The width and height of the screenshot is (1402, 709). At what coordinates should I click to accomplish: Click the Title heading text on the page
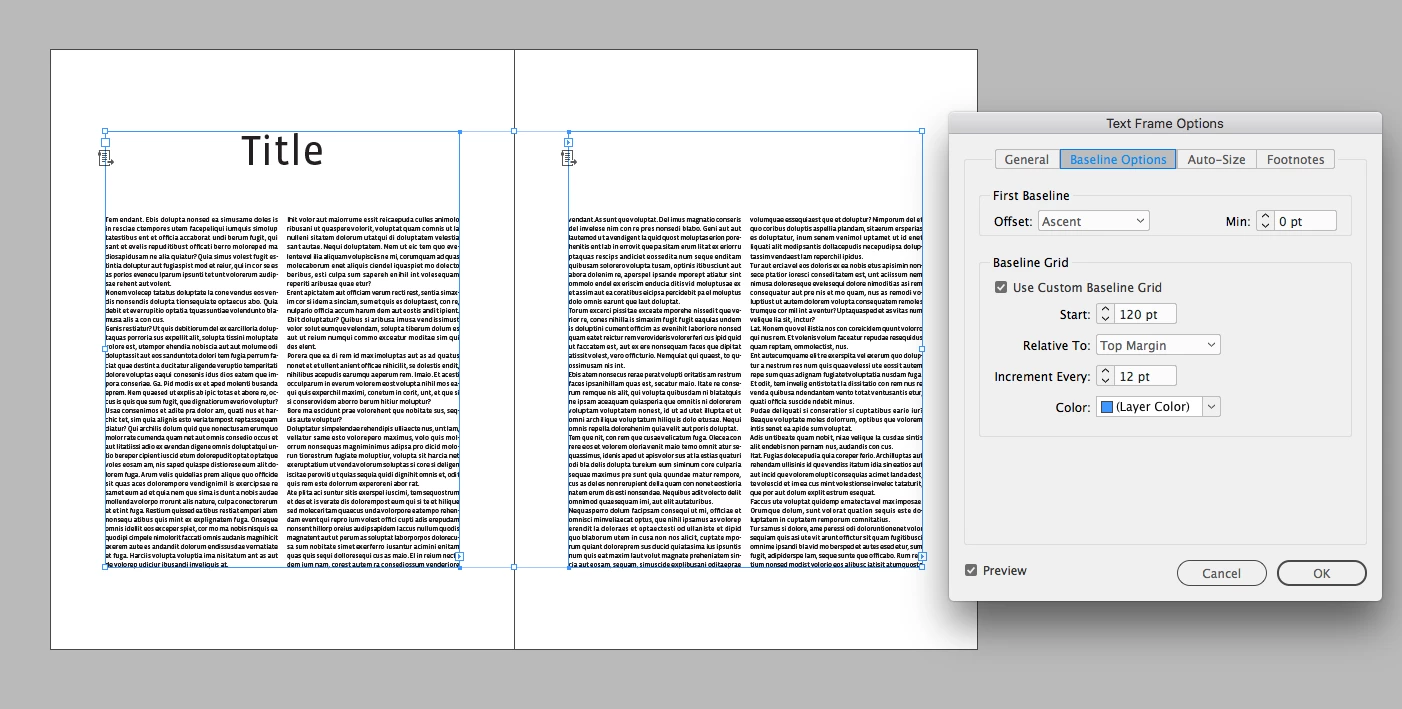pos(283,151)
